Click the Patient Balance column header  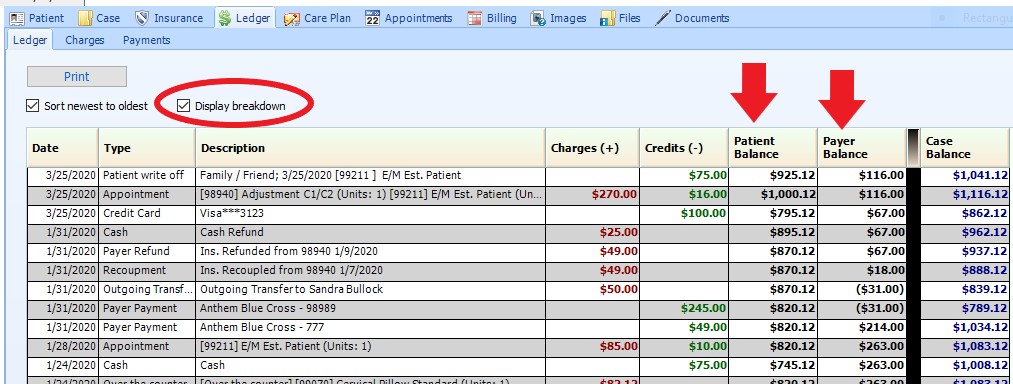click(x=773, y=148)
